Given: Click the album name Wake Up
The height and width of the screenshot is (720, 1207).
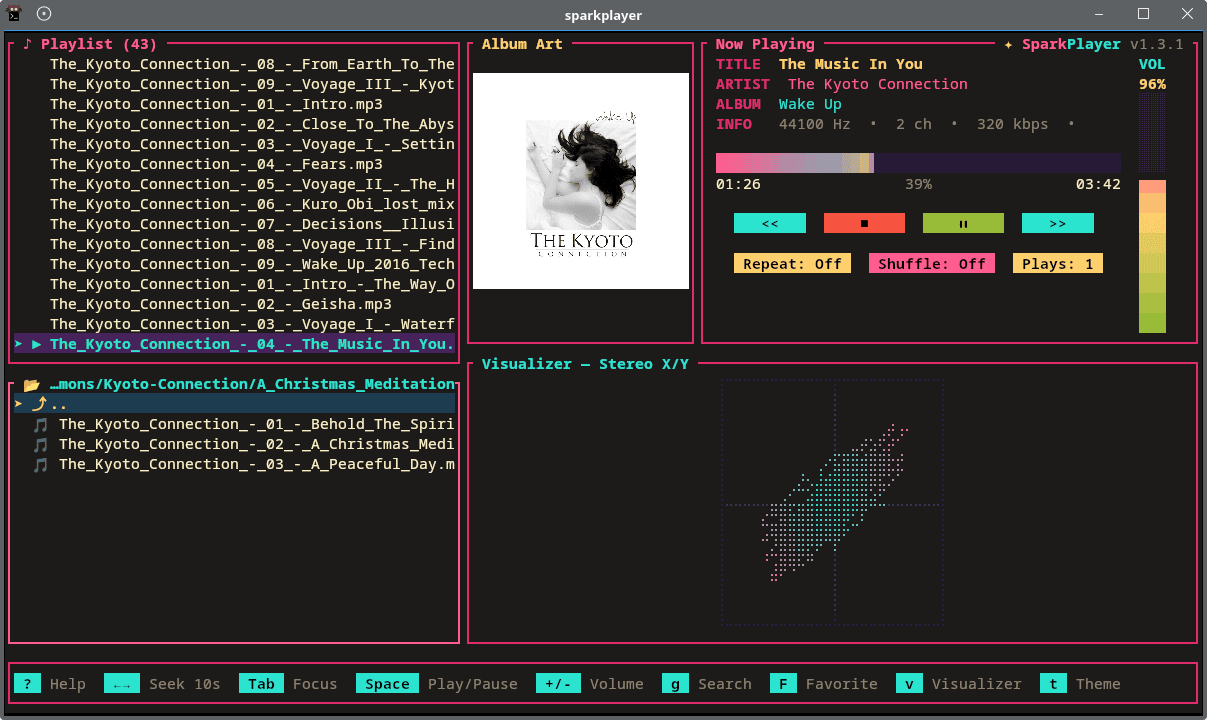Looking at the screenshot, I should coord(810,104).
